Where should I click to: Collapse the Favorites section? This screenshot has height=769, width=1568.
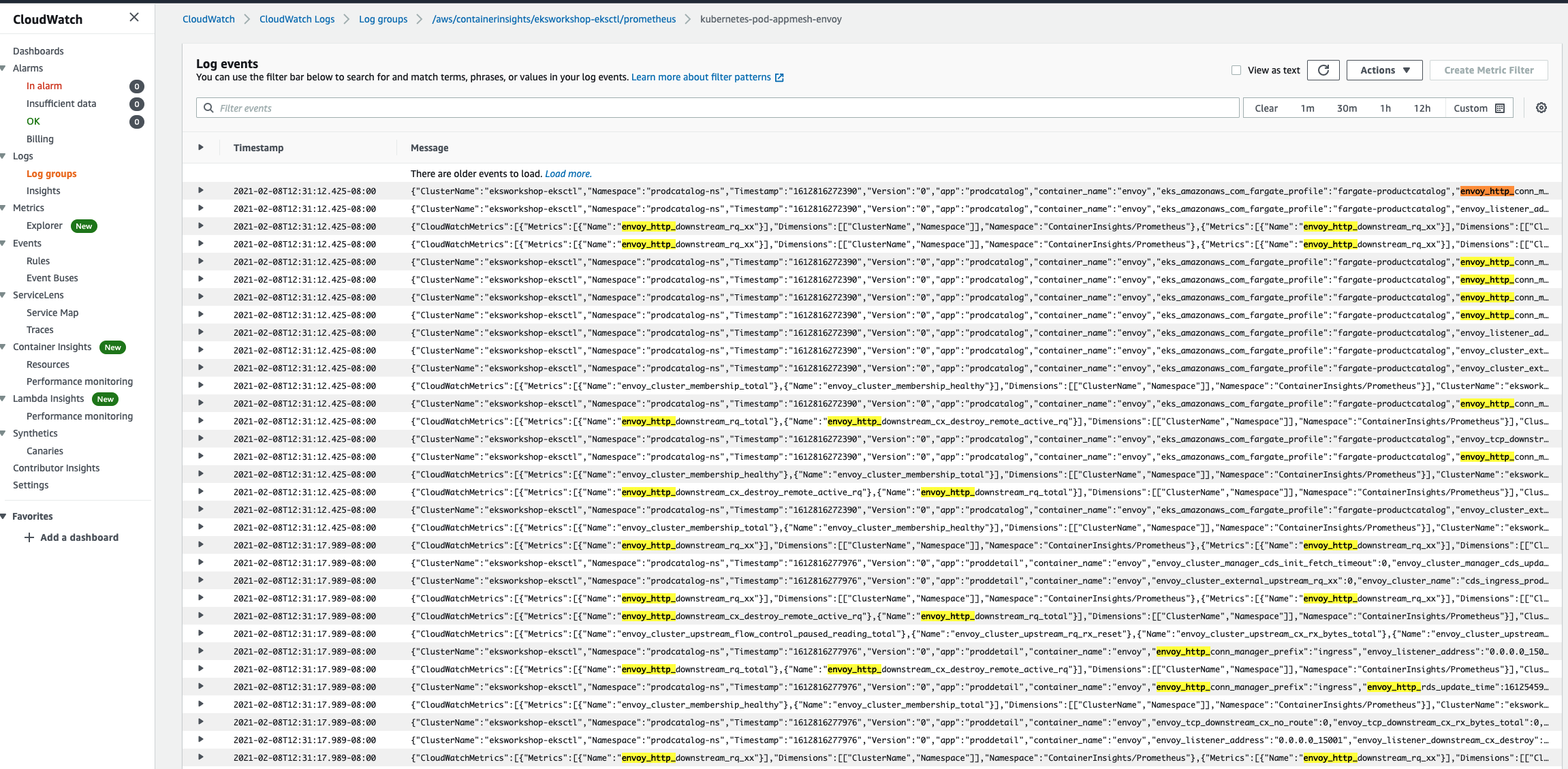click(x=3, y=516)
